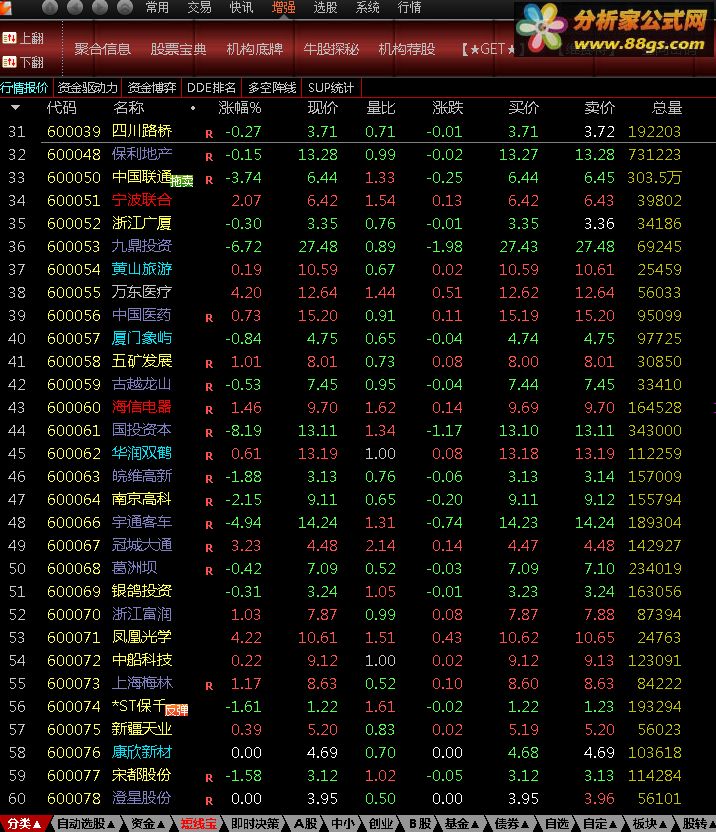
Task: Open the 选股 menu
Action: pos(325,7)
